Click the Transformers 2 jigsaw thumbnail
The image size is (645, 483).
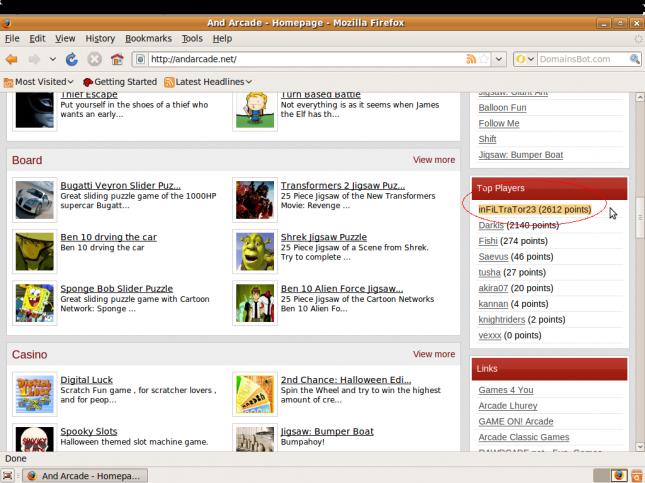255,200
